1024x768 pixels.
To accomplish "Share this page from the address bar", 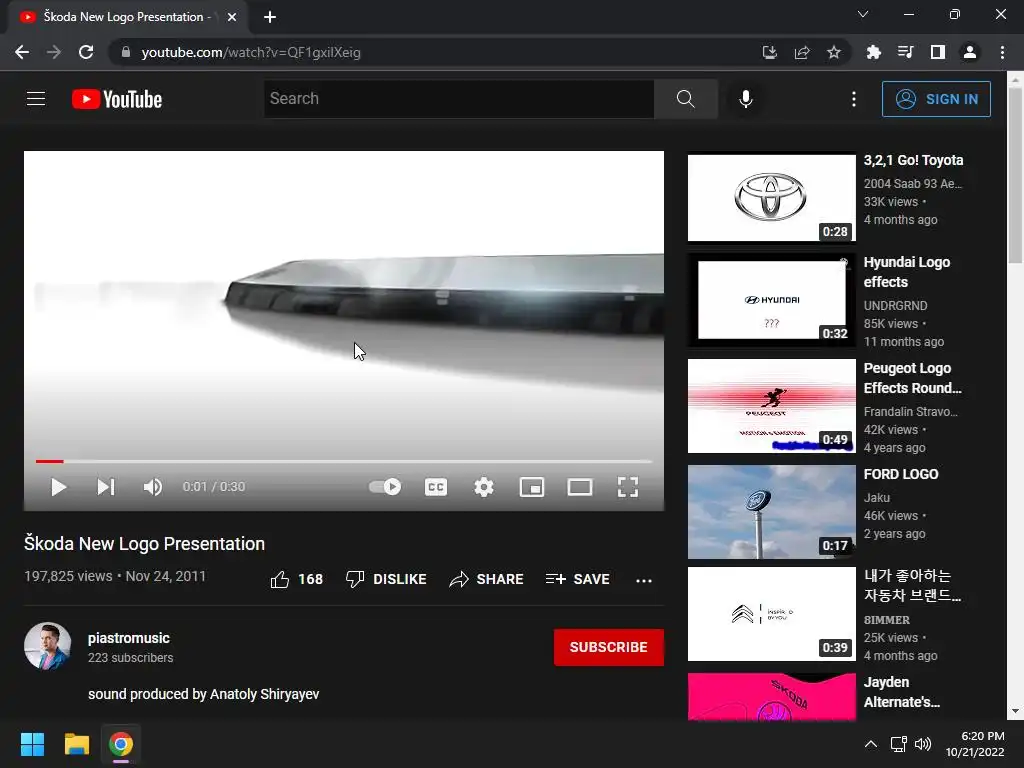I will 802,52.
